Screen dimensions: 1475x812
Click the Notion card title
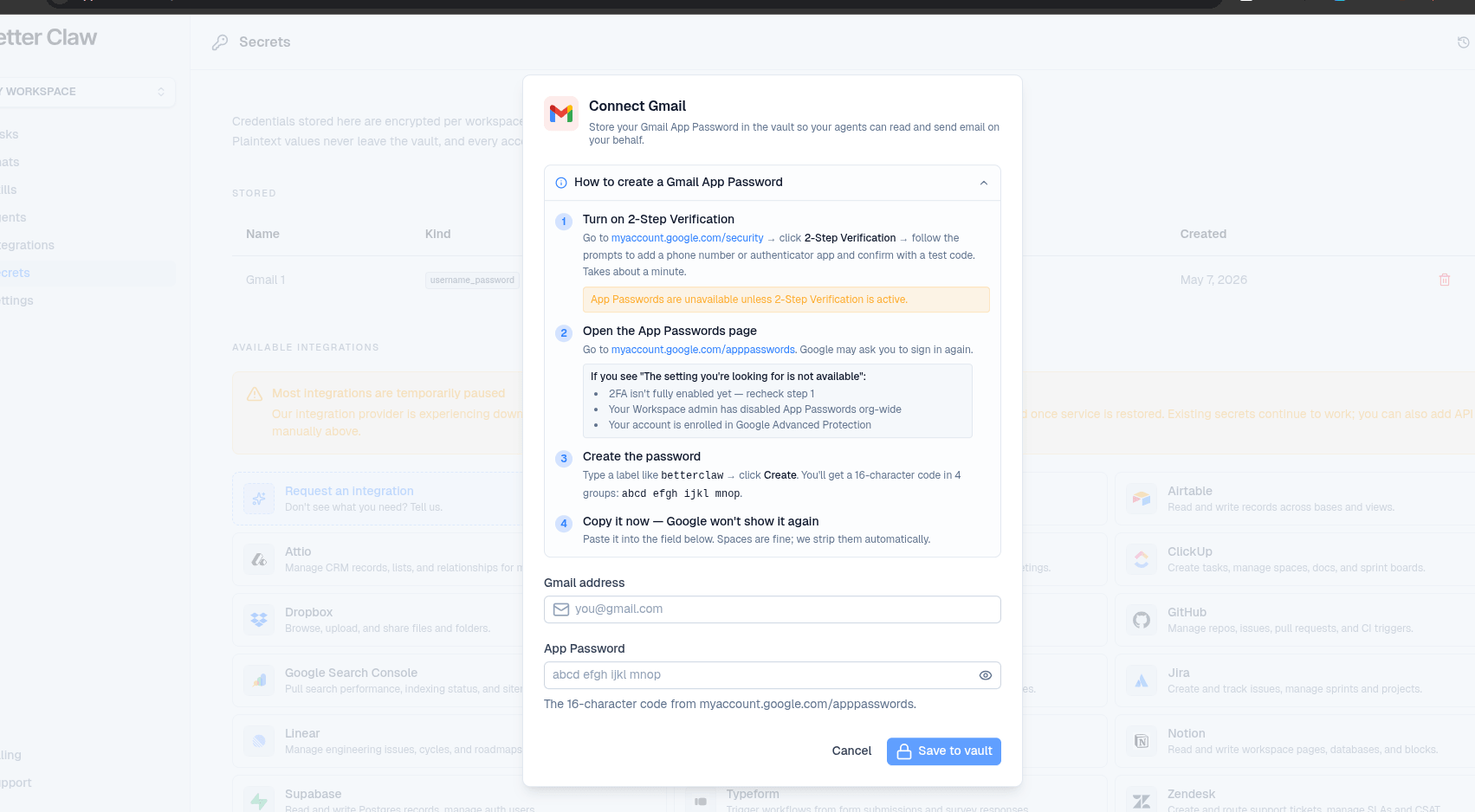[1186, 733]
